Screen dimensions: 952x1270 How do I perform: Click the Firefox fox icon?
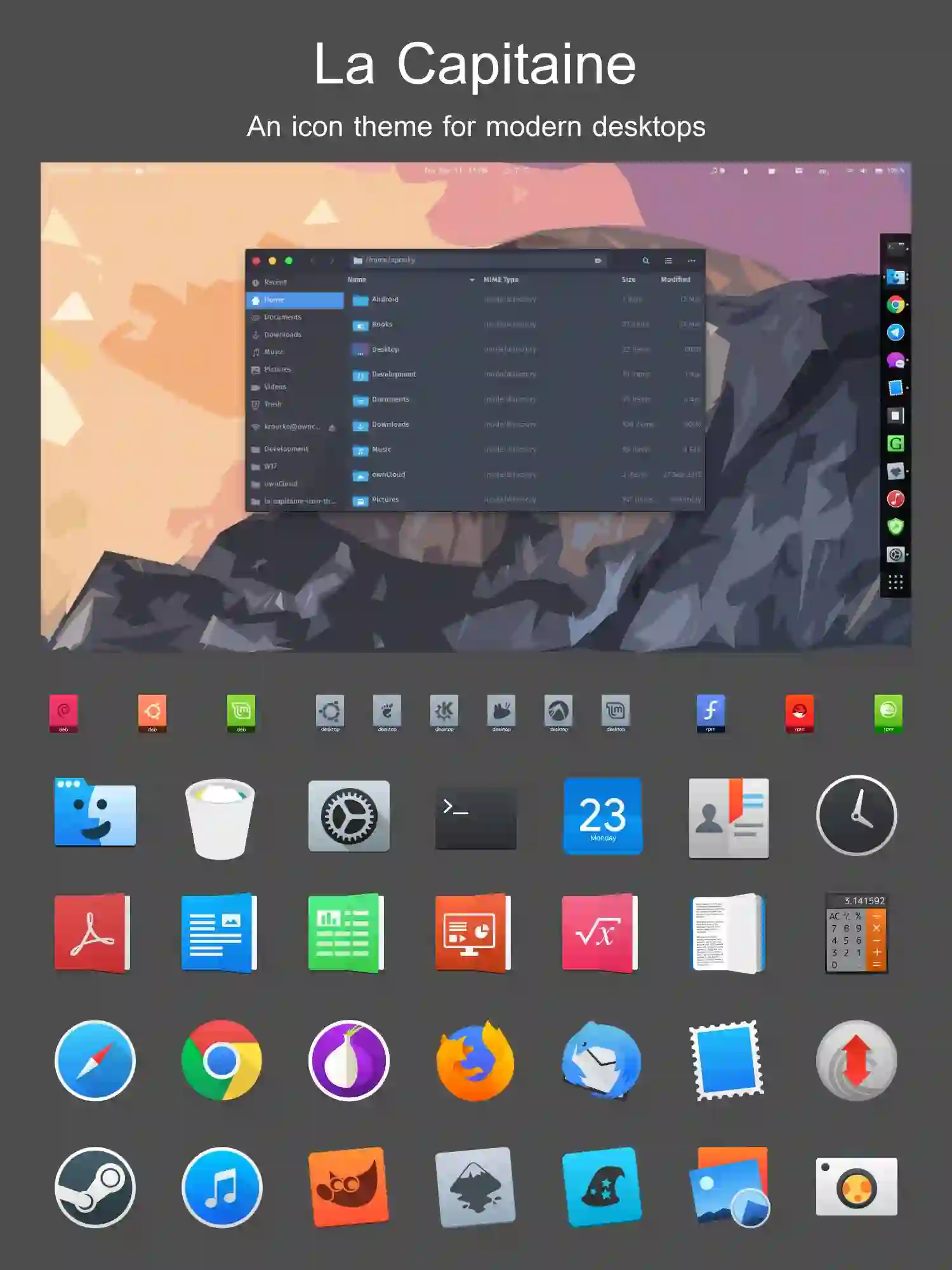pyautogui.click(x=475, y=1060)
